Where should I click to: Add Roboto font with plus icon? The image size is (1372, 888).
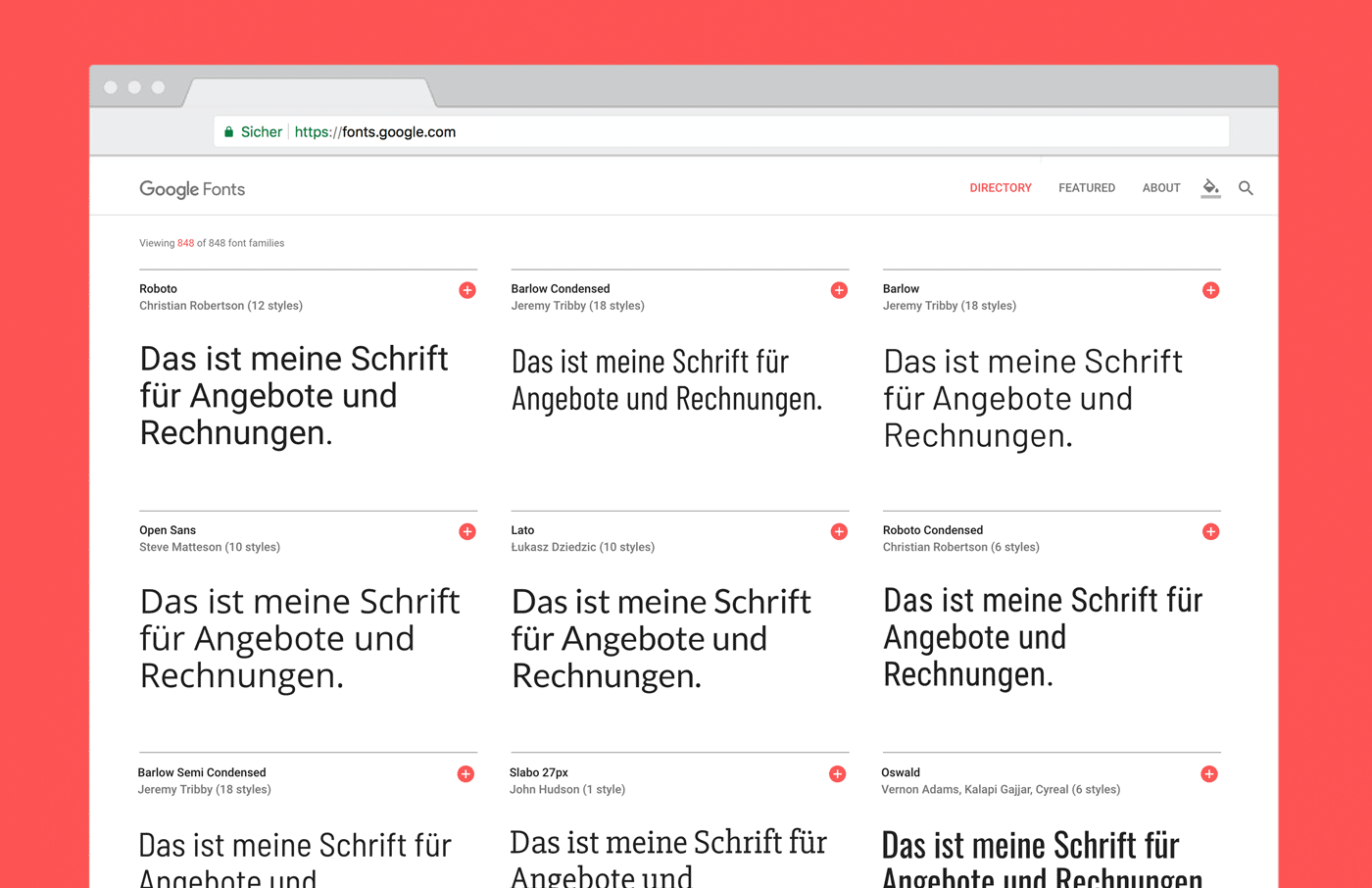(x=467, y=290)
